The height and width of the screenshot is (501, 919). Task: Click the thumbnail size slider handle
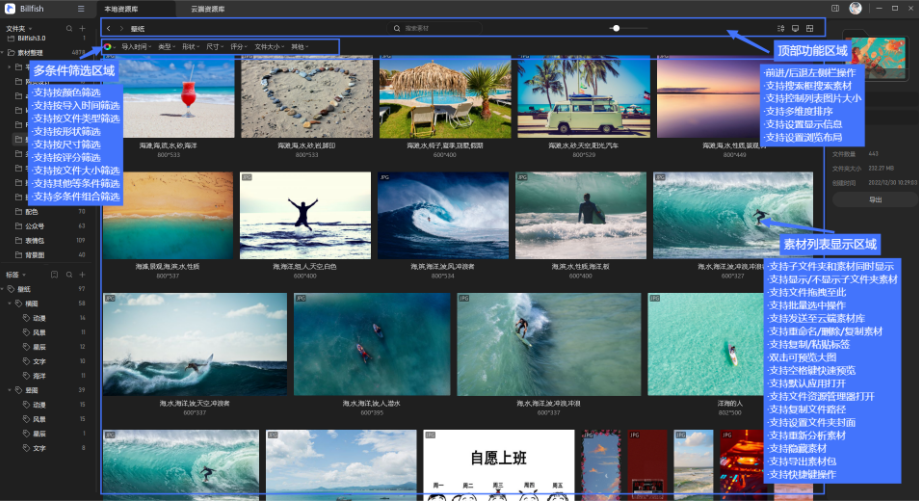coord(615,28)
